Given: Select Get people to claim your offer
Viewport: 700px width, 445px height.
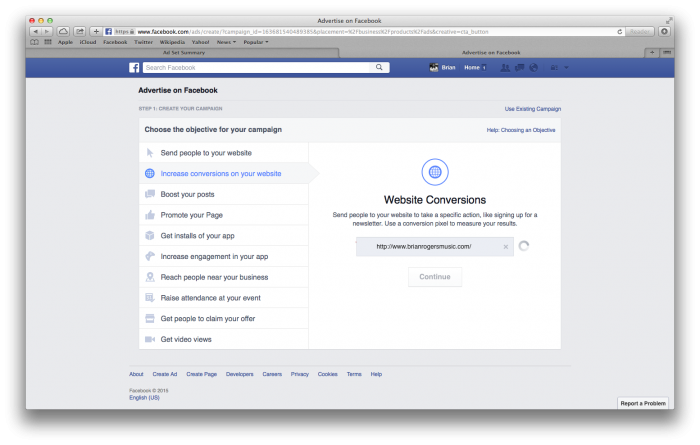Looking at the screenshot, I should pyautogui.click(x=224, y=318).
